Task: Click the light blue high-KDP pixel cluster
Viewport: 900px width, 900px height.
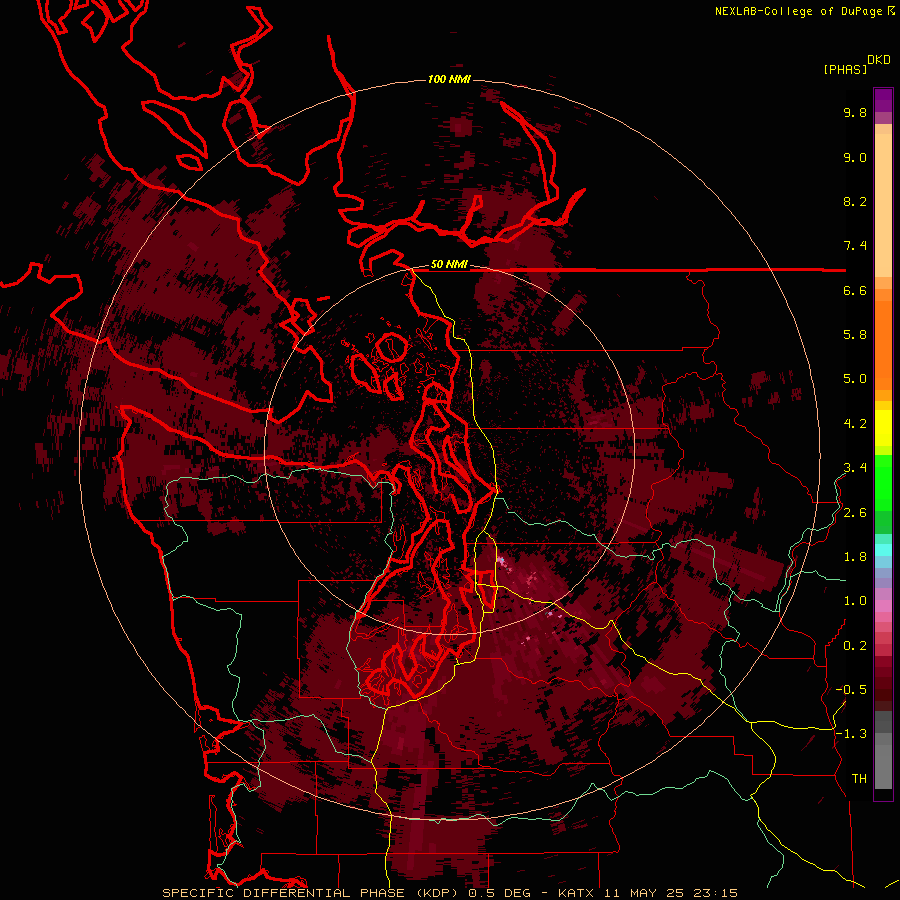Action: (502, 560)
